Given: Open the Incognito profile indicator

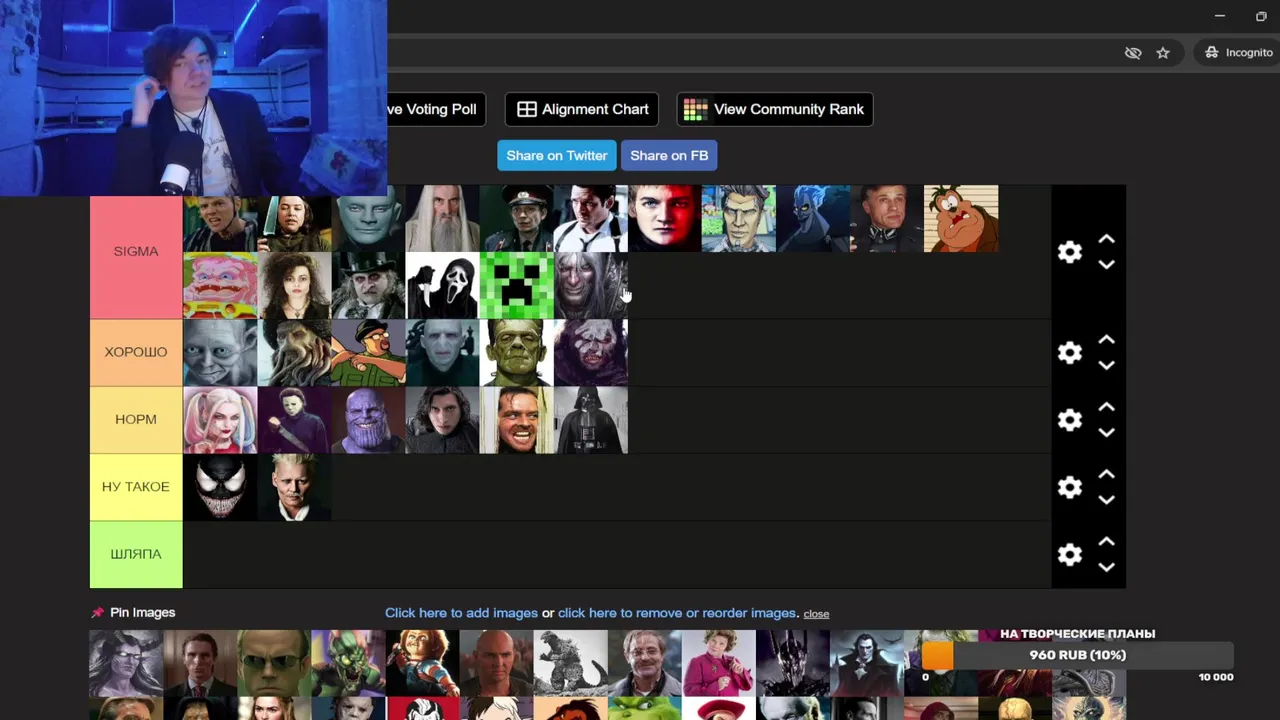Looking at the screenshot, I should [x=1239, y=52].
